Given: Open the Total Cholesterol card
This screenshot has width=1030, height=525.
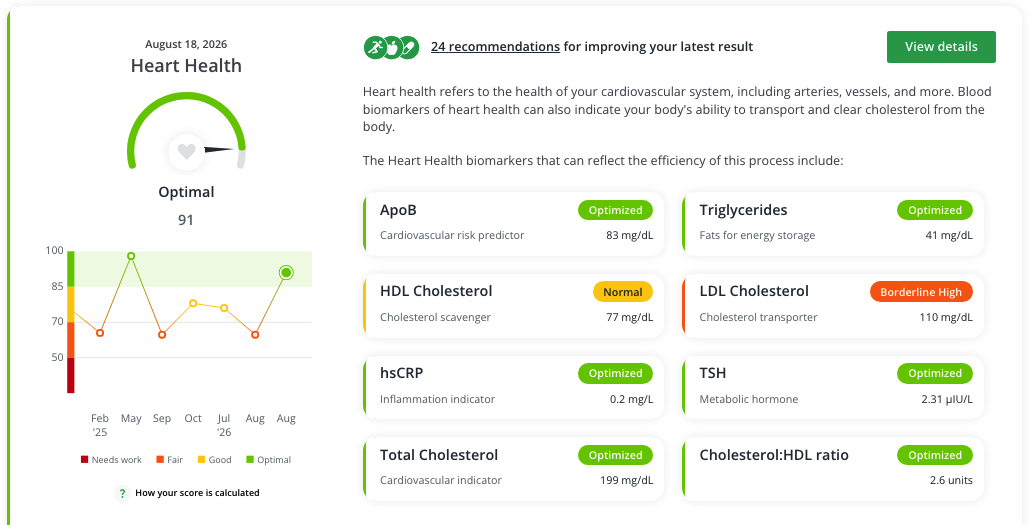Looking at the screenshot, I should coord(513,468).
